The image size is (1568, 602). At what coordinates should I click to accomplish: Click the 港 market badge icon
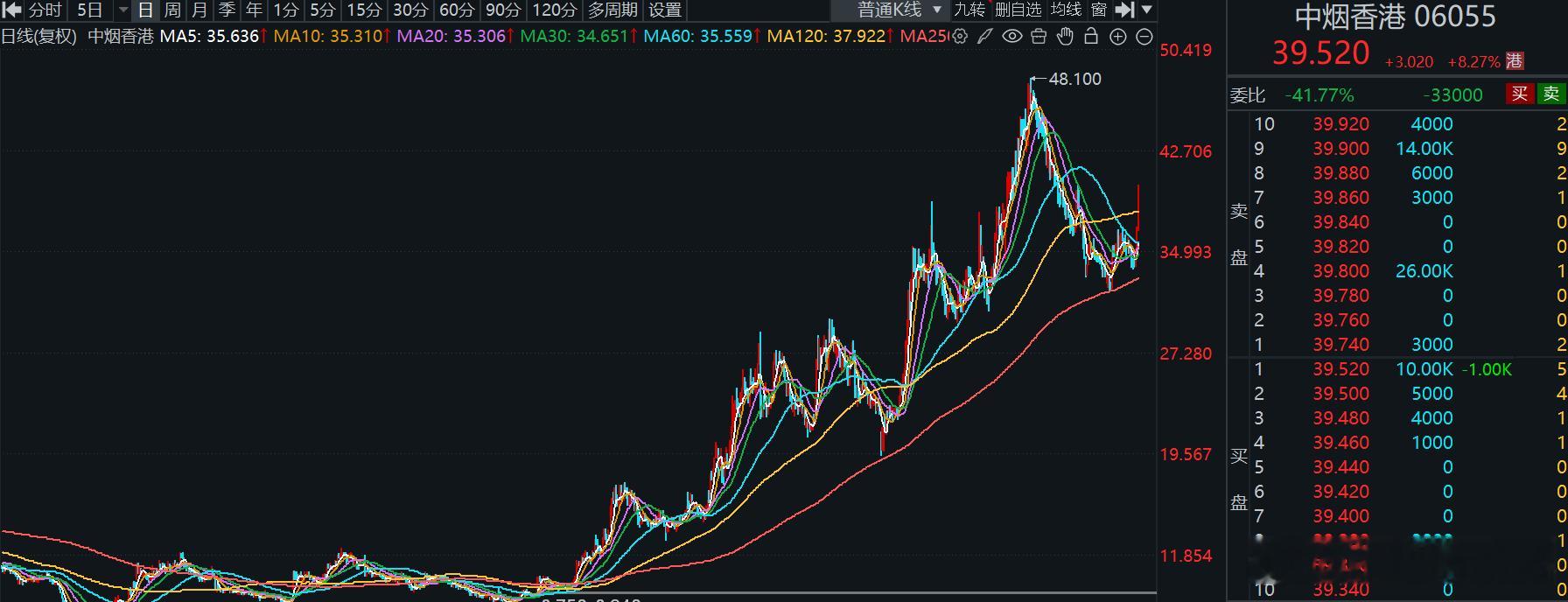pos(1515,61)
